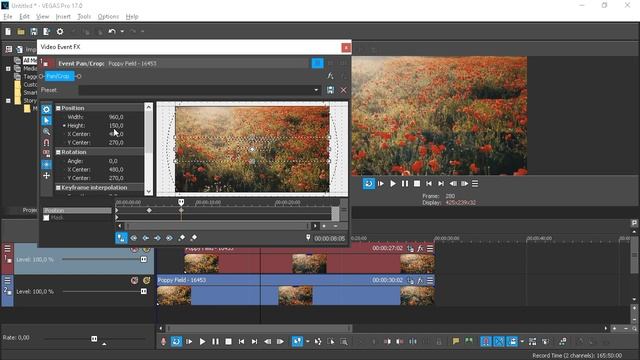Toggle loop playback in the preview window
The image size is (640, 360).
[369, 184]
